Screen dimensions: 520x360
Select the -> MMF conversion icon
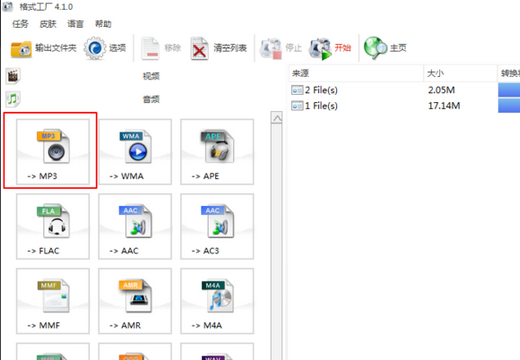coord(53,301)
